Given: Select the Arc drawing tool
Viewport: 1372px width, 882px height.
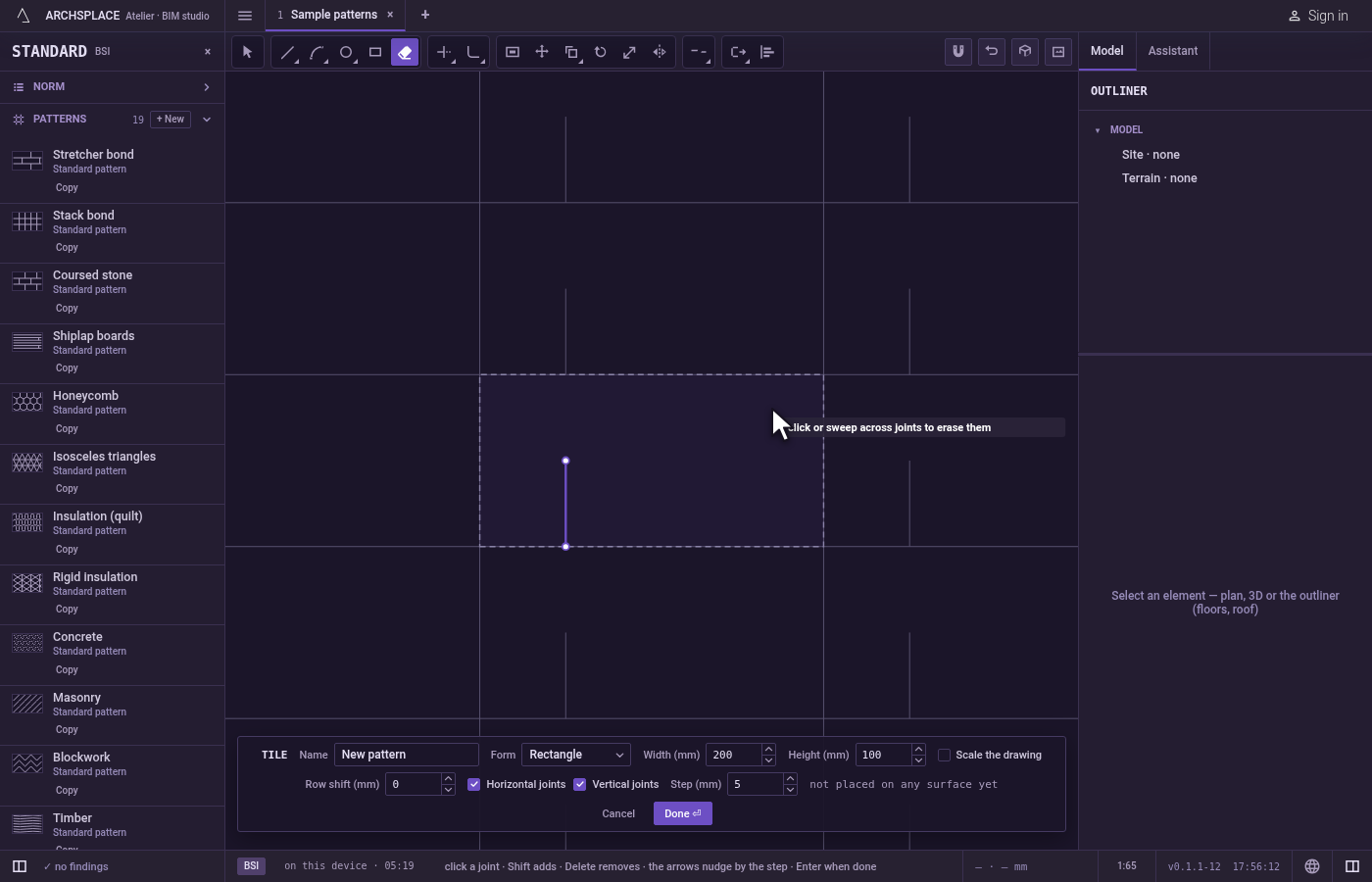Looking at the screenshot, I should (317, 52).
